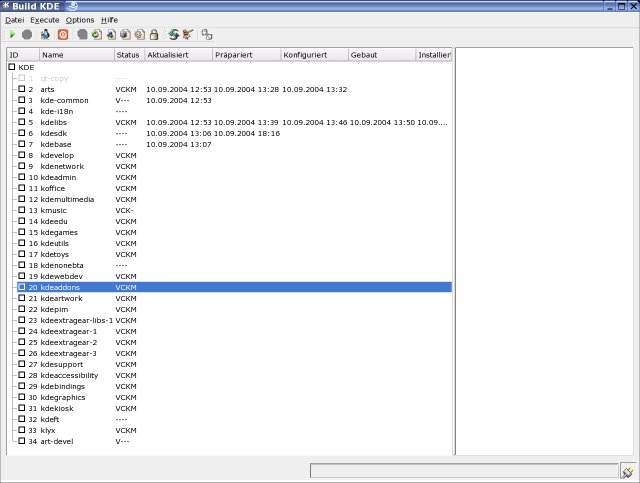Select the kdebindings row name
Viewport: 640px width, 483px height.
[63, 387]
